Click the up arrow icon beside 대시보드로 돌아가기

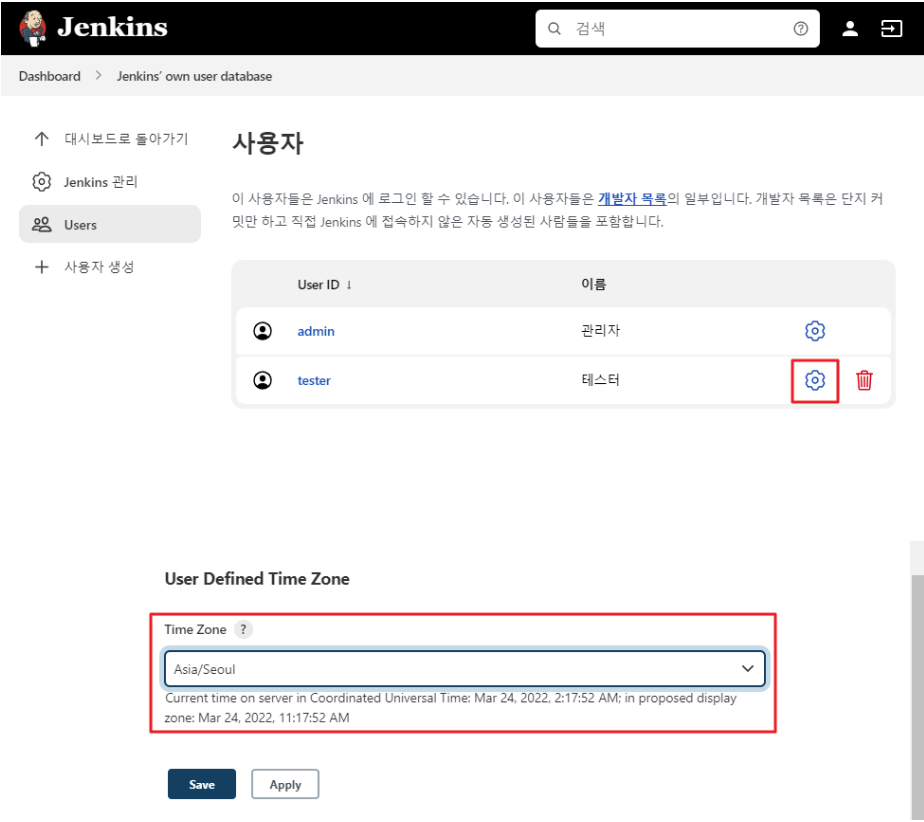tap(41, 139)
